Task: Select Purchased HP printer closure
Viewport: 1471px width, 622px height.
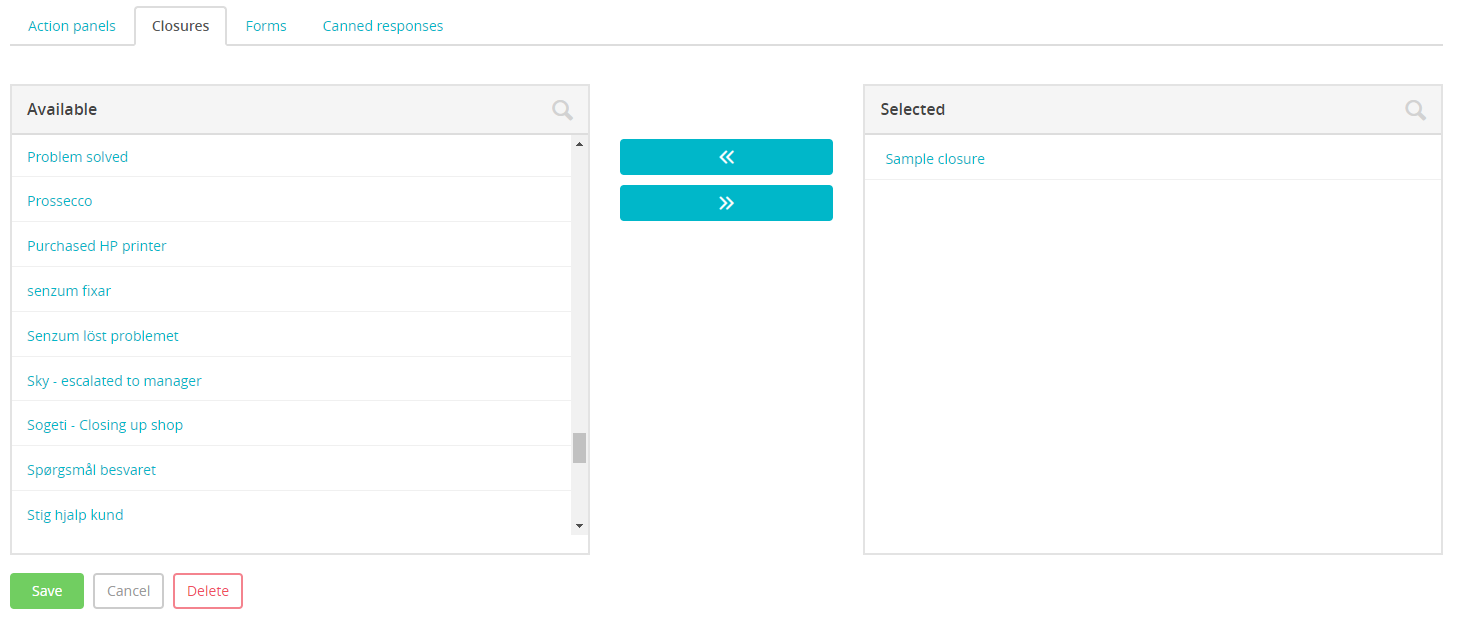Action: click(97, 246)
